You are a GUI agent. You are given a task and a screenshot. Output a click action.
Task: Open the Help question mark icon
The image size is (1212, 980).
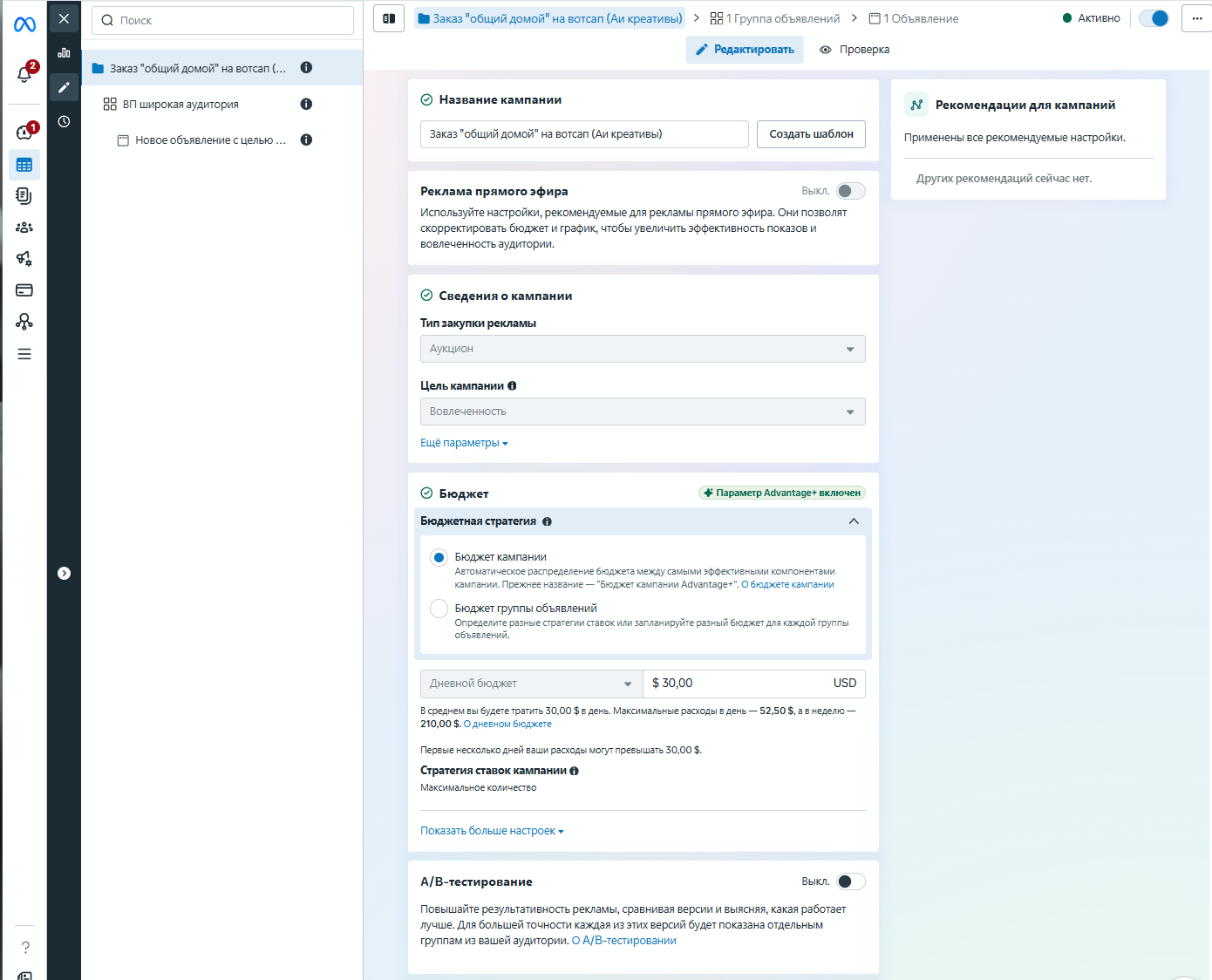click(25, 948)
